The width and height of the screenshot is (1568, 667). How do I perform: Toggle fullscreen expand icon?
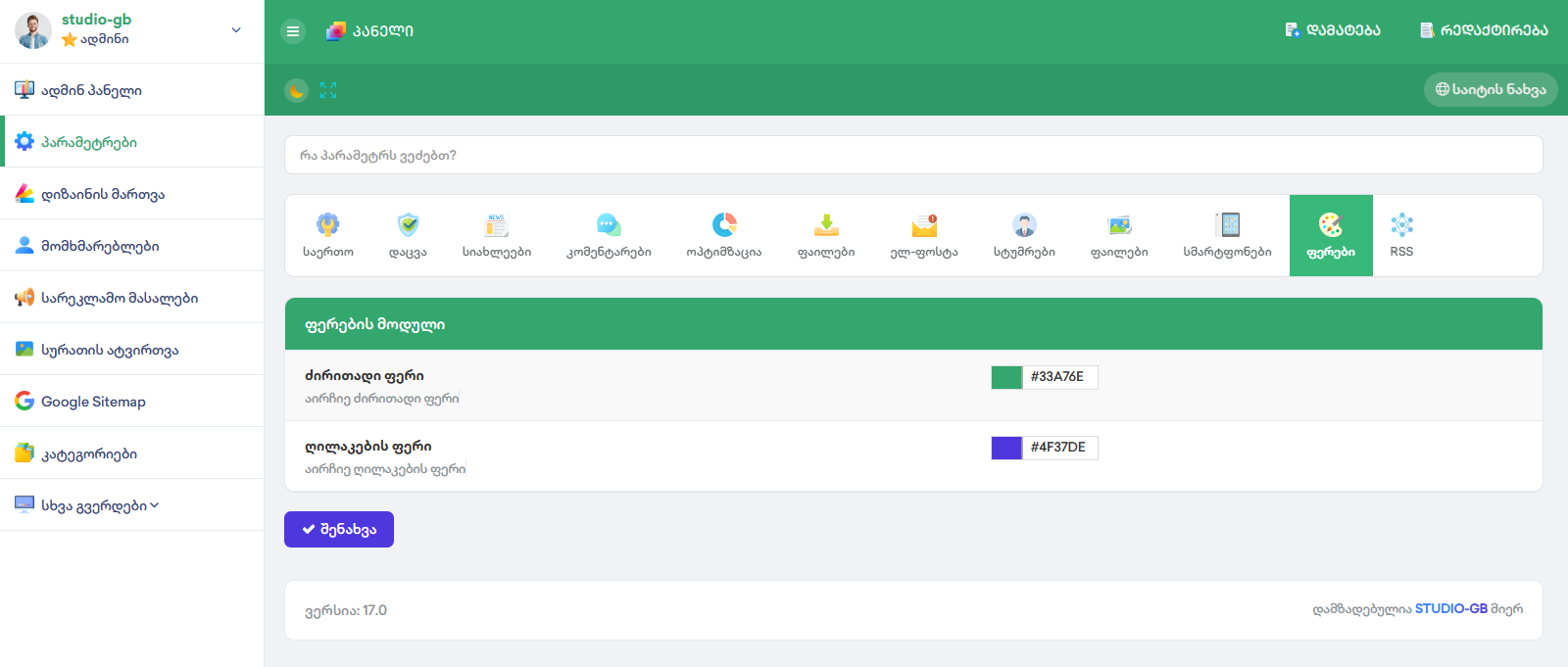[x=328, y=90]
